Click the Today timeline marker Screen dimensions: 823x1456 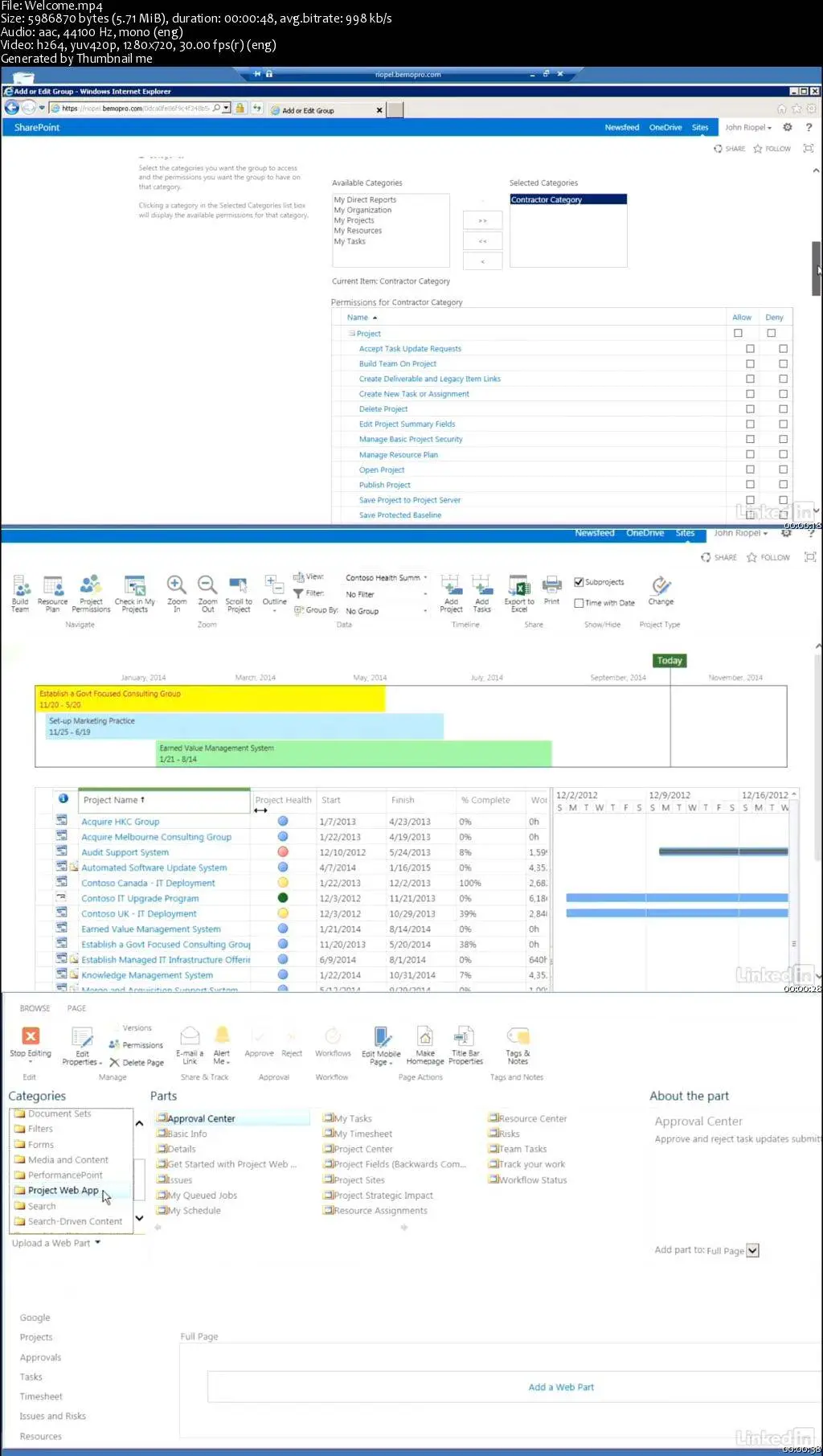[x=669, y=660]
